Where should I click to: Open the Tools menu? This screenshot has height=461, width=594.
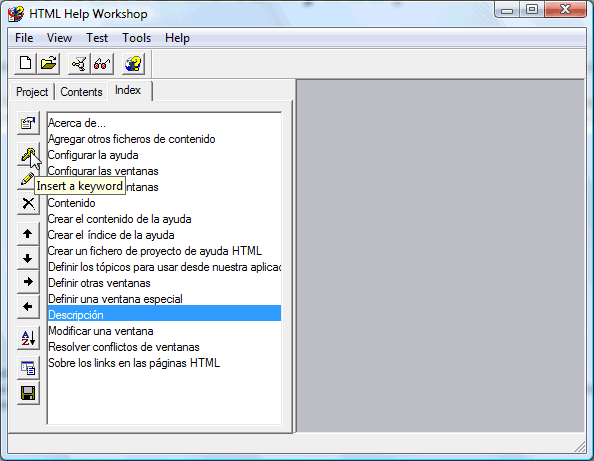(x=136, y=38)
